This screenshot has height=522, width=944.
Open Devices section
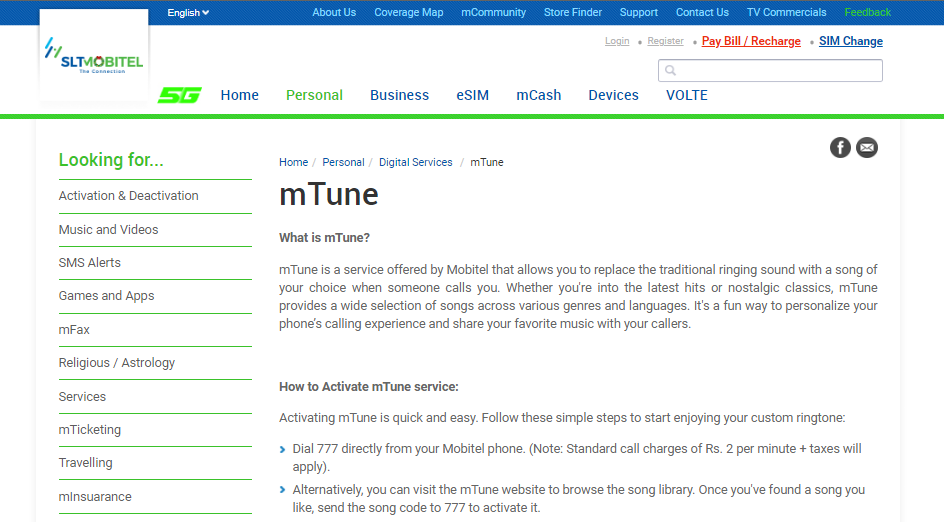pos(613,95)
